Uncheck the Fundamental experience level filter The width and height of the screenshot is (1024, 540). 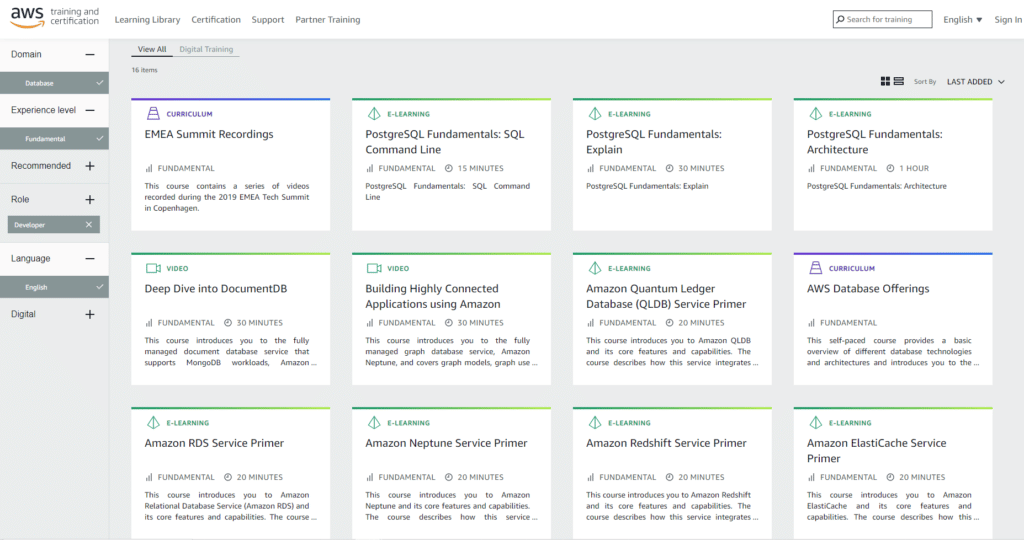(x=98, y=139)
